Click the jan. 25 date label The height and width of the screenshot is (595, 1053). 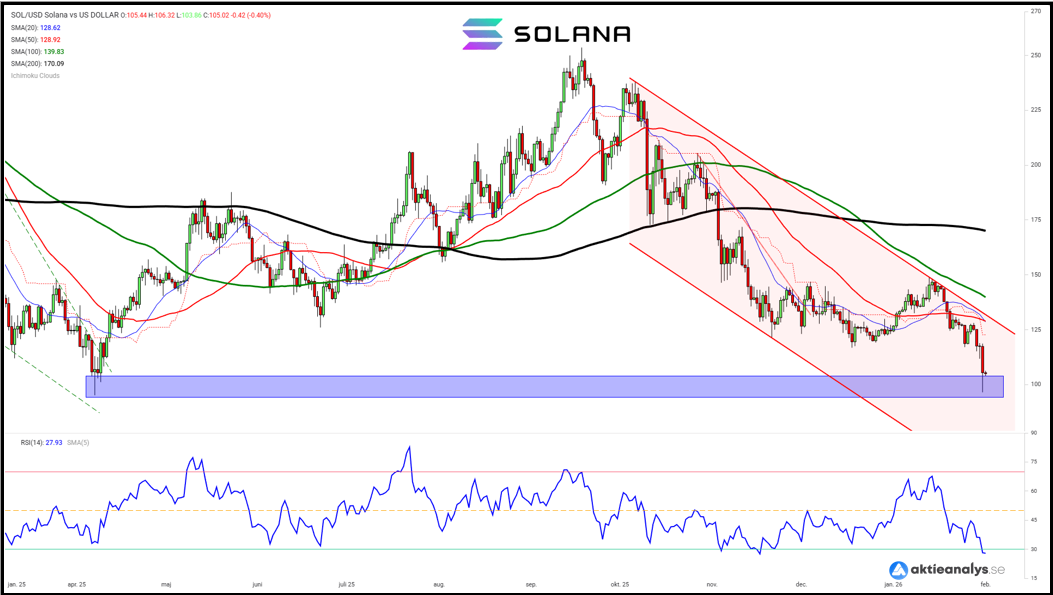(x=15, y=584)
